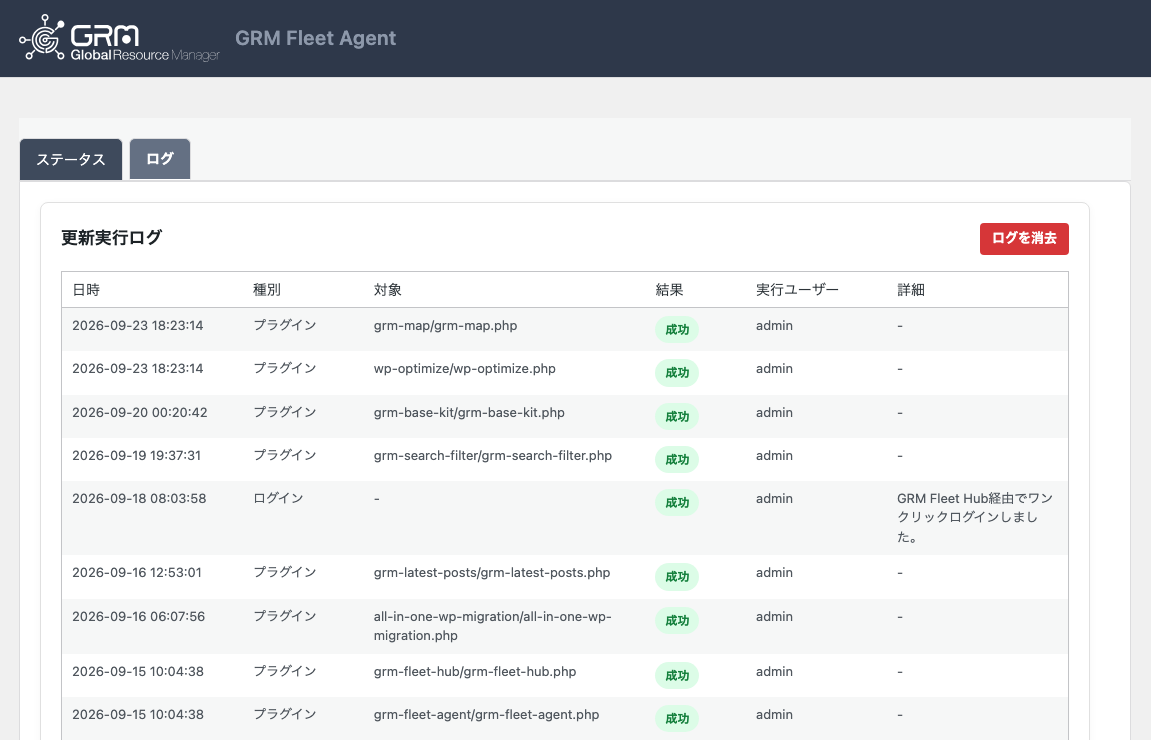The height and width of the screenshot is (740, 1151).
Task: Click the 詳細 column header
Action: (x=911, y=290)
